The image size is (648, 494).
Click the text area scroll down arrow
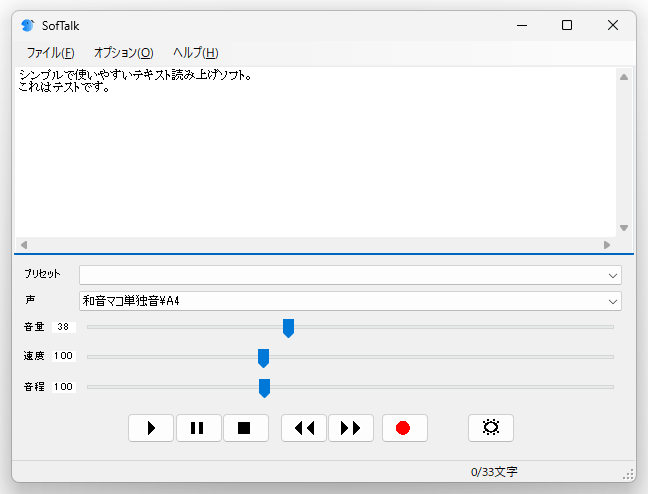624,228
